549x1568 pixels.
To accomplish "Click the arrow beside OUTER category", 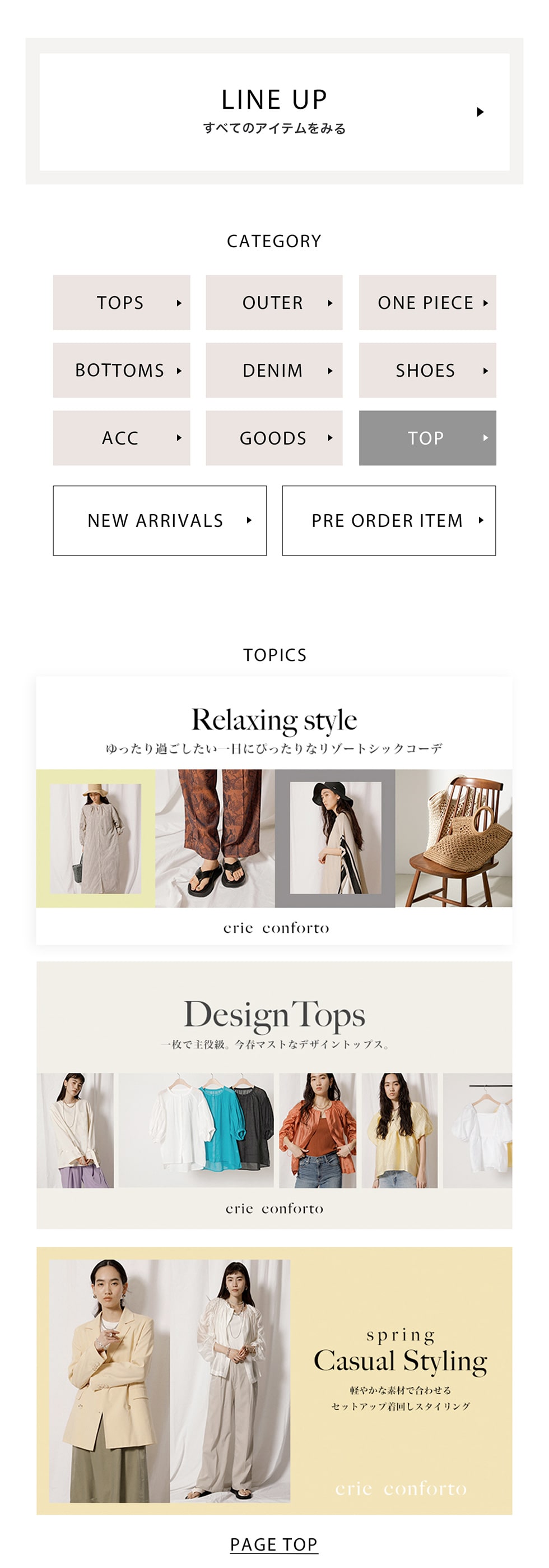I will (330, 303).
